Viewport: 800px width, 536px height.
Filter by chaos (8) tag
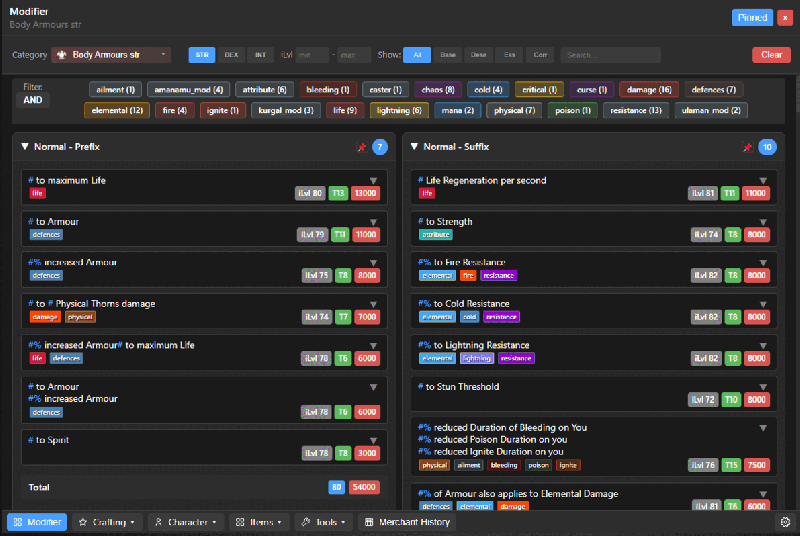438,90
